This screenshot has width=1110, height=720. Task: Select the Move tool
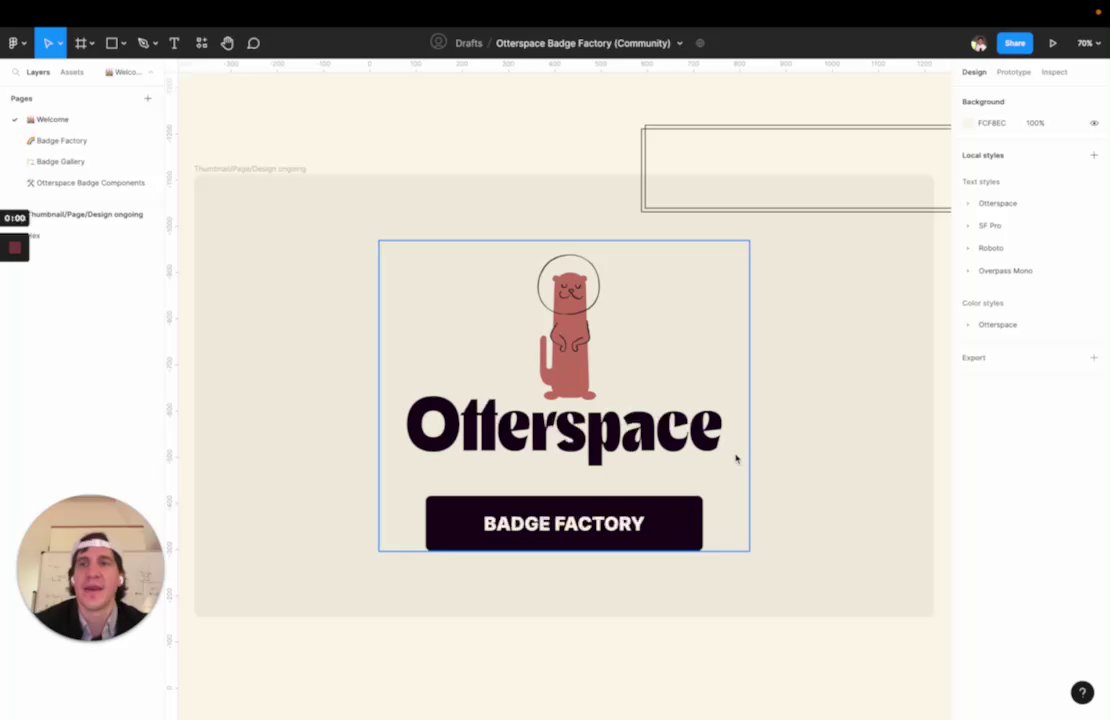point(47,43)
